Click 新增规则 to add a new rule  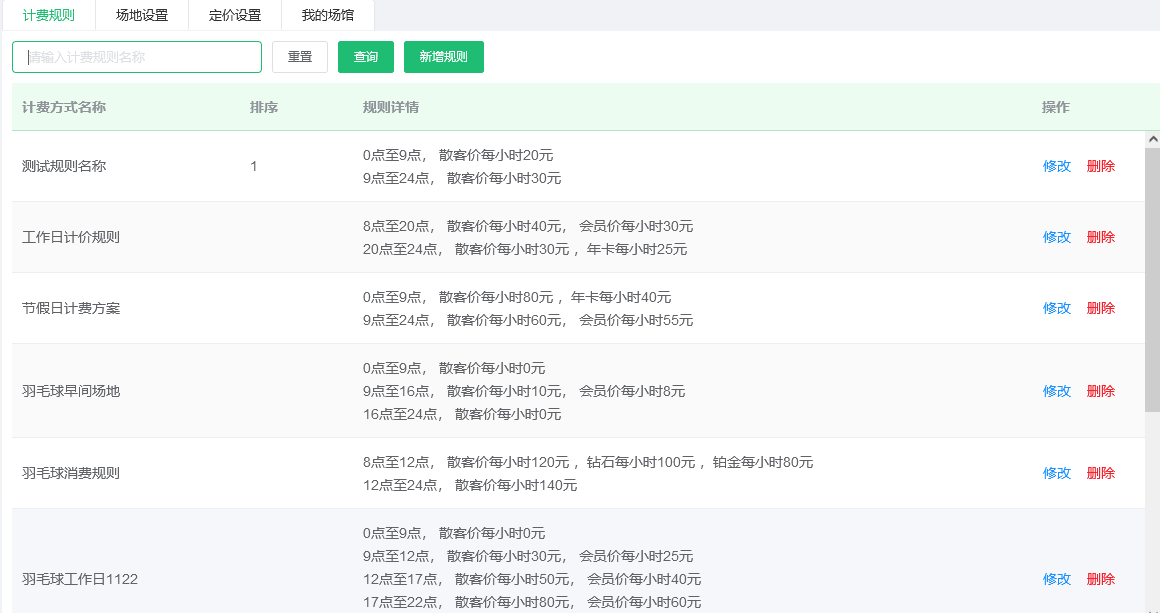coord(443,57)
